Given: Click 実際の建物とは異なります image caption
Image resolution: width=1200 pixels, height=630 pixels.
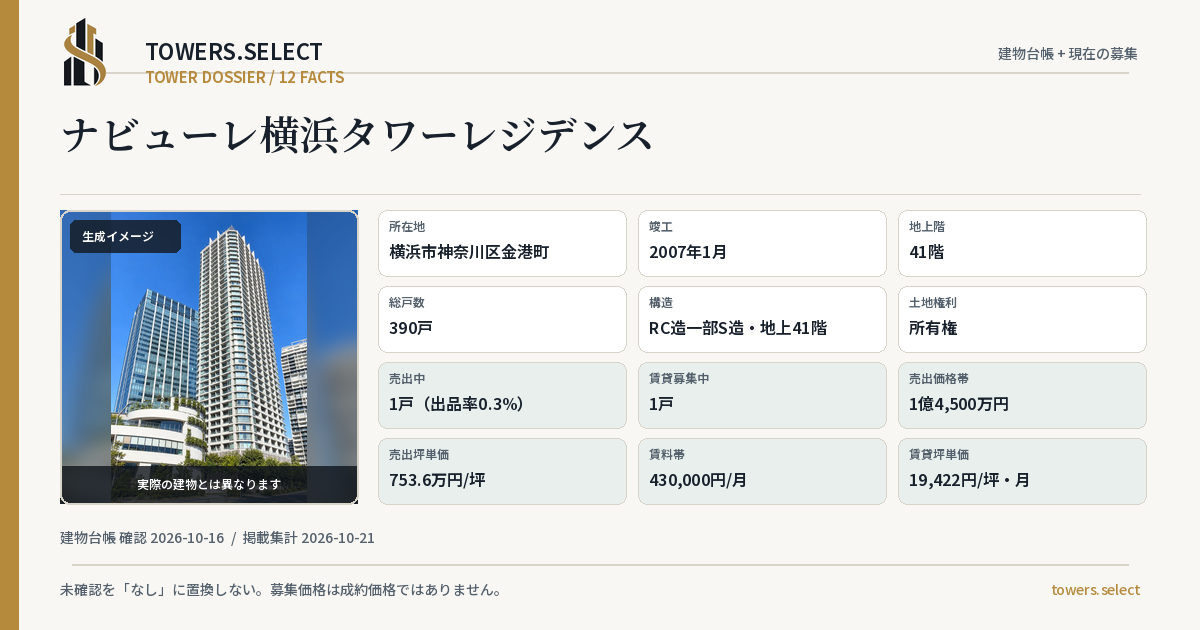Looking at the screenshot, I should coord(209,484).
